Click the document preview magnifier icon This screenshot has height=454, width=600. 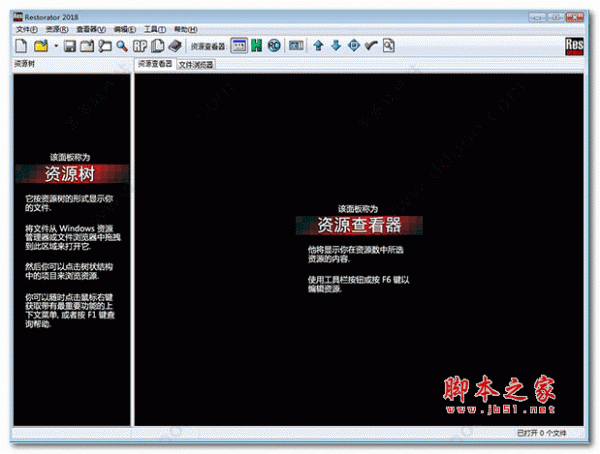pos(388,46)
